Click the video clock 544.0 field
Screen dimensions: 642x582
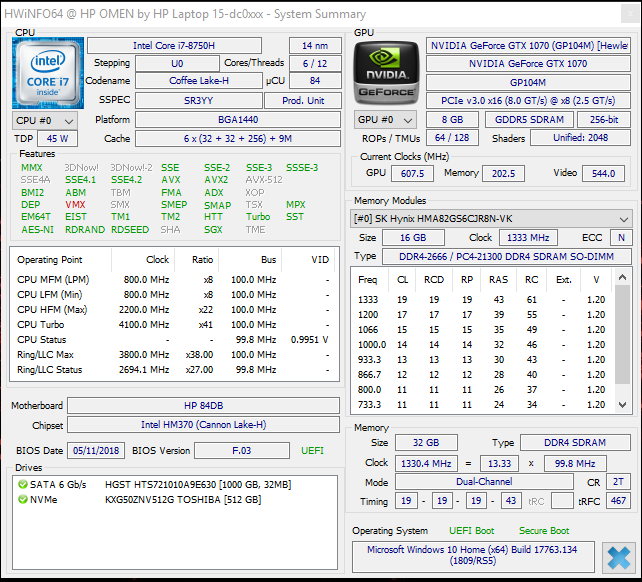tap(603, 174)
